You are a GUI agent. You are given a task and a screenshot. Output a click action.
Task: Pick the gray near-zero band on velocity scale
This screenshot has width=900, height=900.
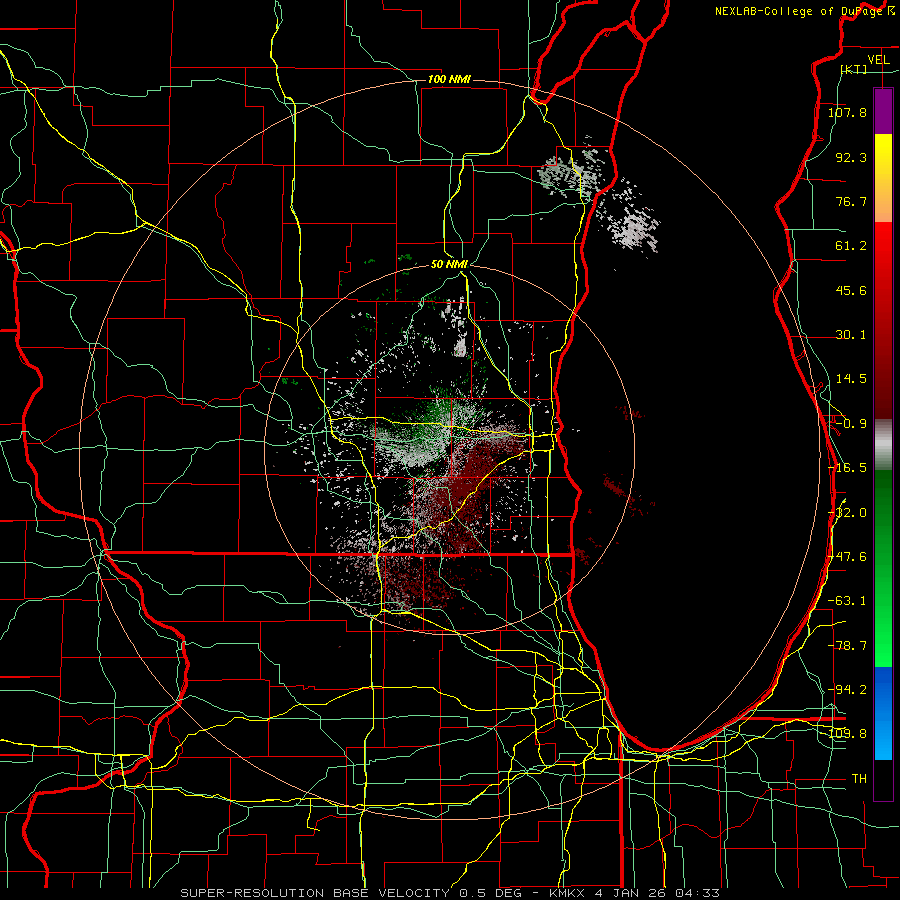[883, 445]
